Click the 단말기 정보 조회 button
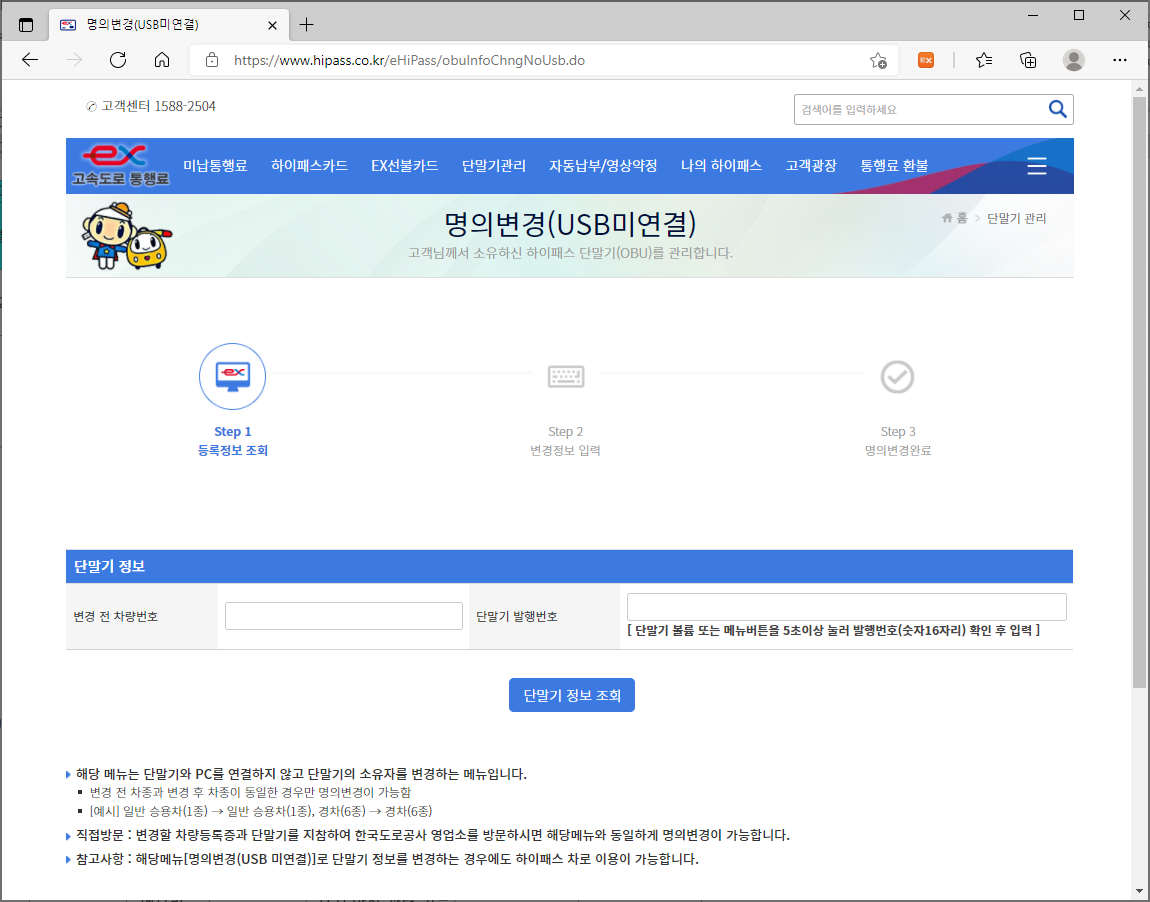This screenshot has width=1150, height=902. tap(571, 694)
